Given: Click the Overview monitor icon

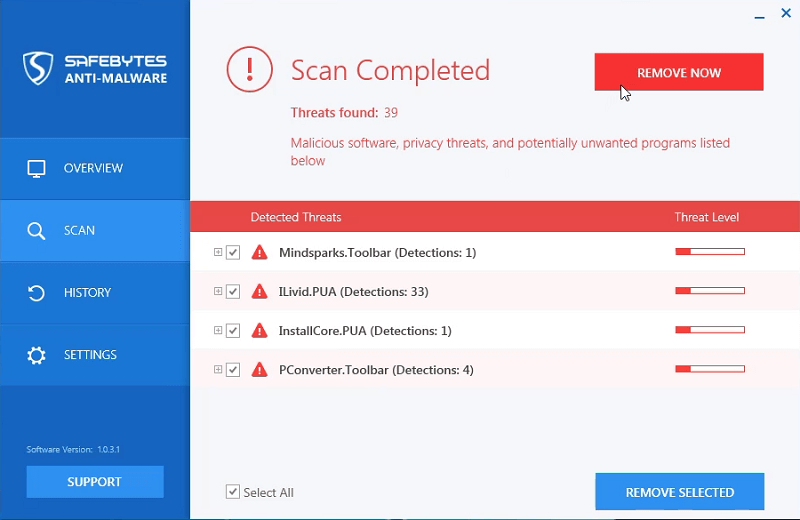Looking at the screenshot, I should [36, 168].
